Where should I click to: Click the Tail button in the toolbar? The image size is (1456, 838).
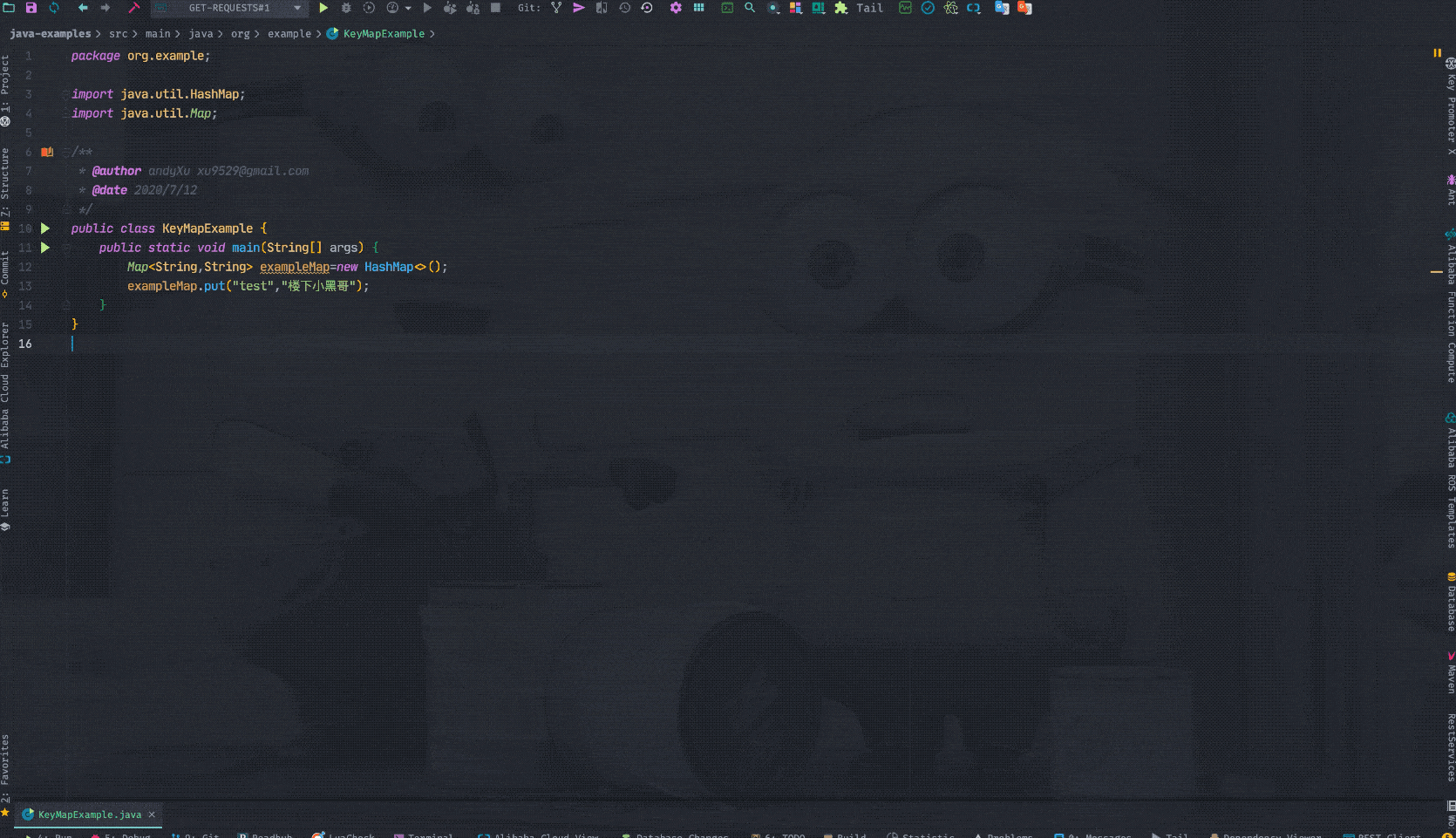(x=870, y=8)
